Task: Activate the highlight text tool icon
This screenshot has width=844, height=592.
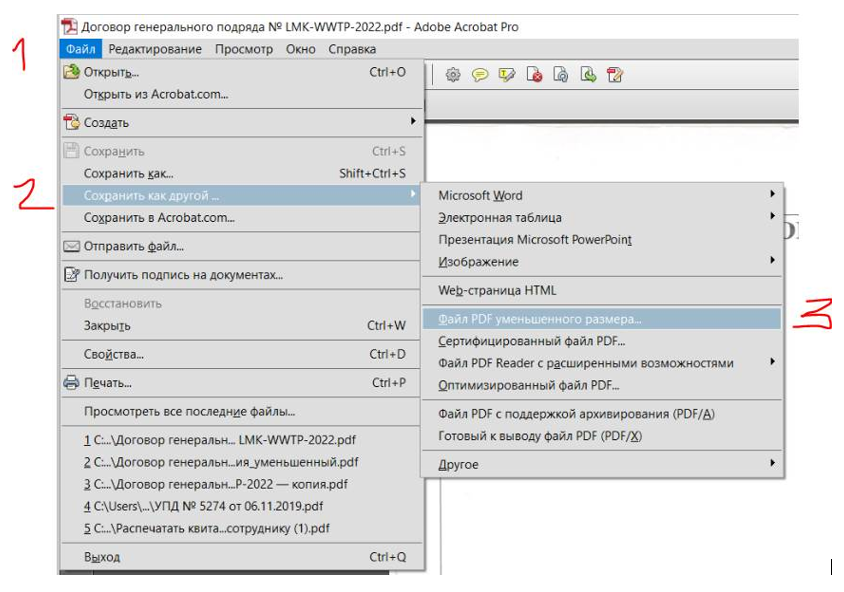Action: [x=507, y=75]
